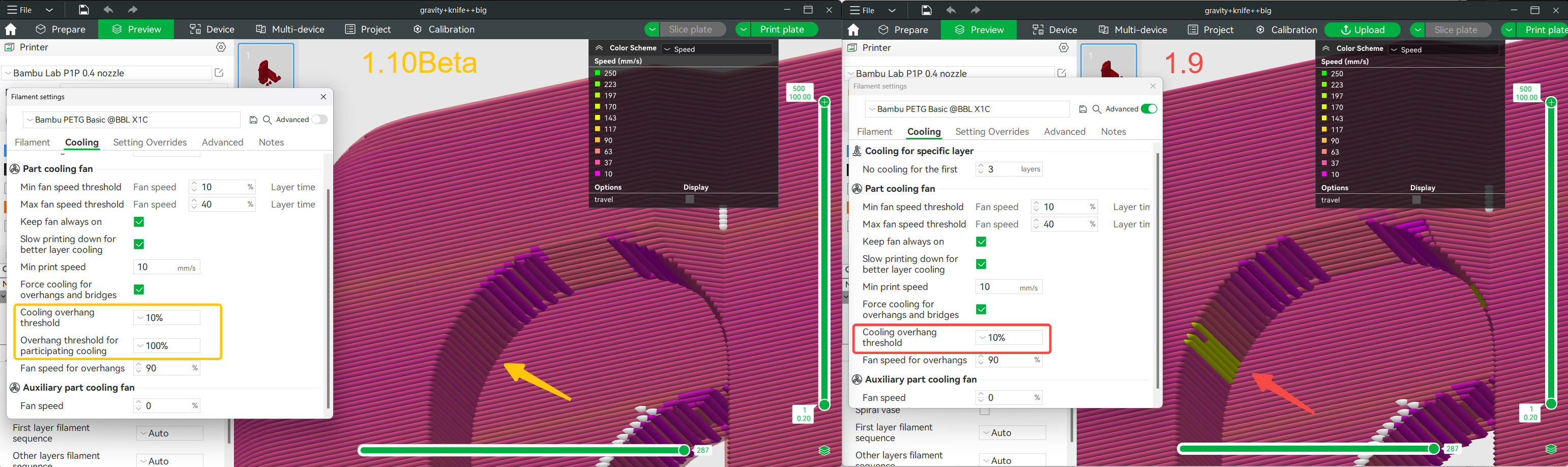Open Calibration tab in 1.9 window
The image size is (1568, 467).
pos(1287,30)
